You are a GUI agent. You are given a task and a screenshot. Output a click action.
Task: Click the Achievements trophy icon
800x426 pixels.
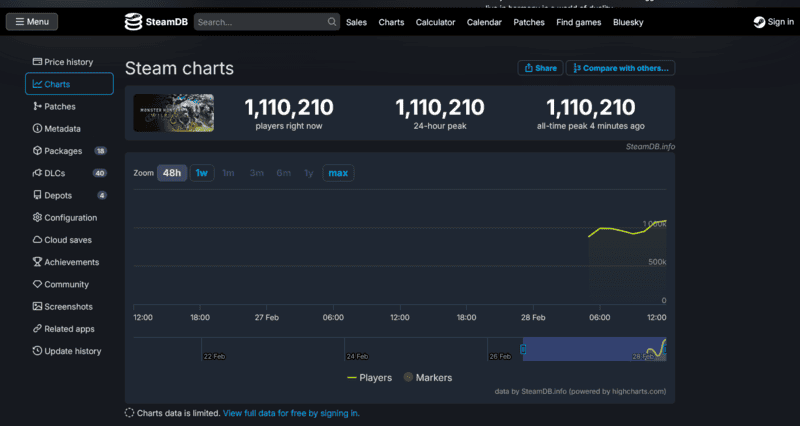tap(37, 262)
